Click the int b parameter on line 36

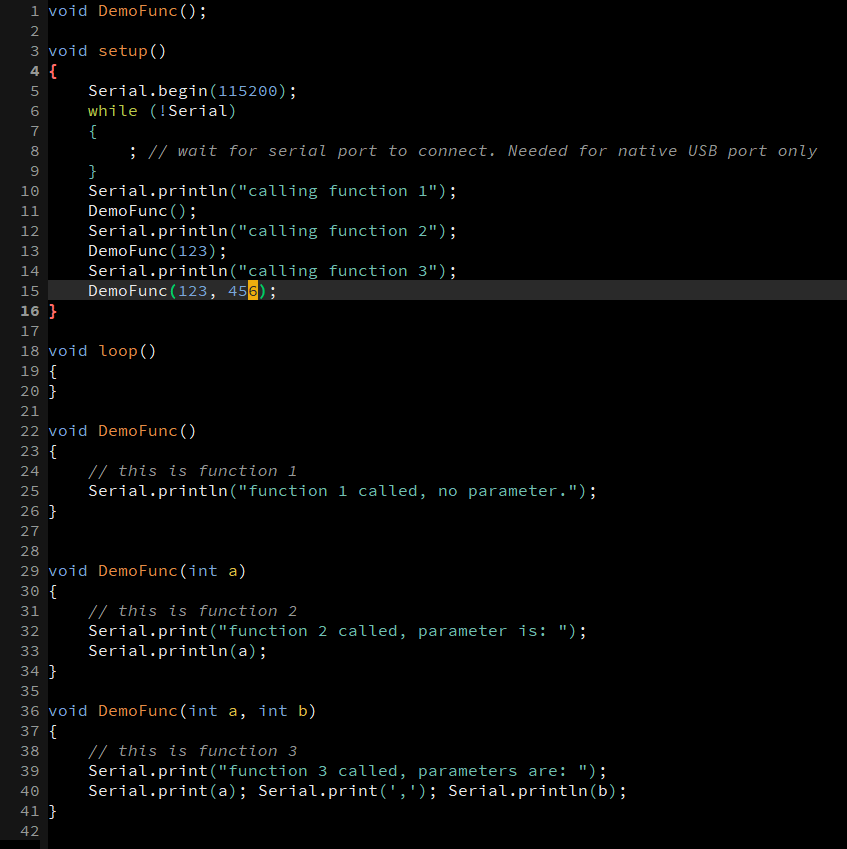(283, 711)
